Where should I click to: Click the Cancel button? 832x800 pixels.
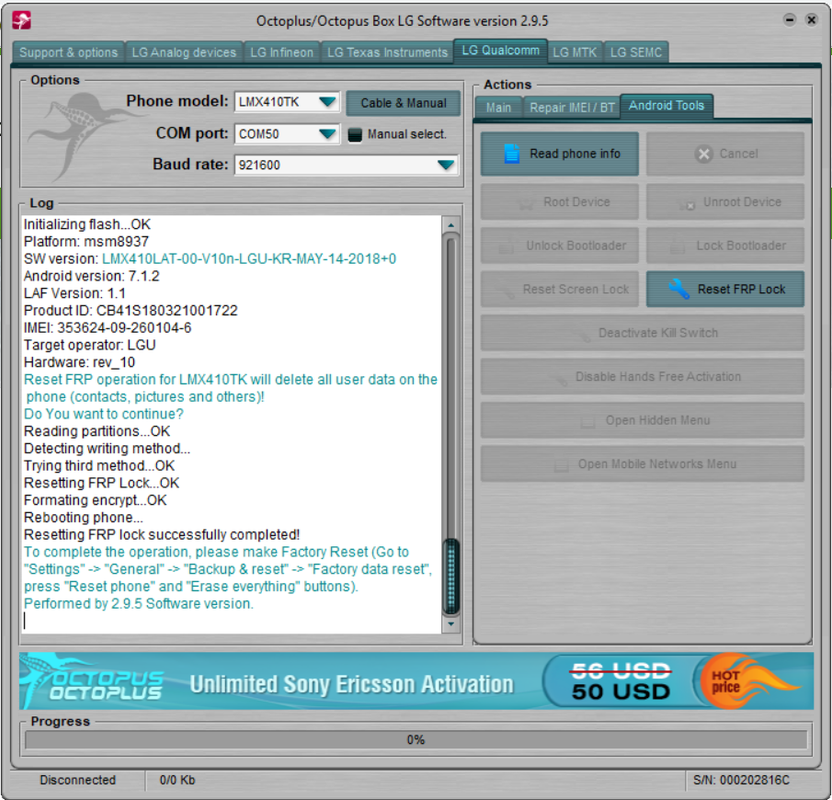(725, 154)
